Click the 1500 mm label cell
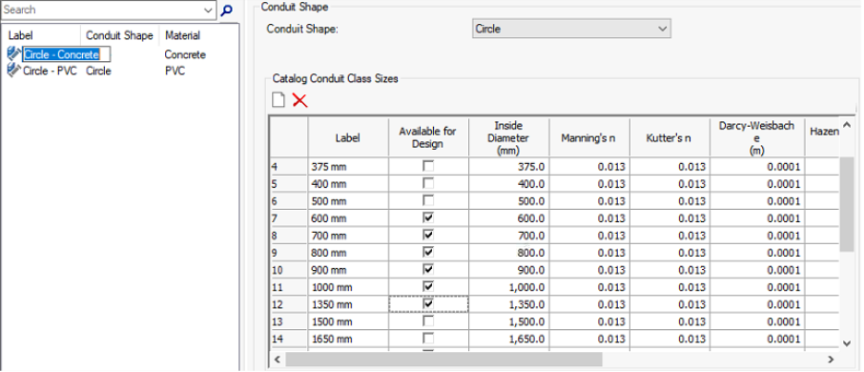 (348, 322)
